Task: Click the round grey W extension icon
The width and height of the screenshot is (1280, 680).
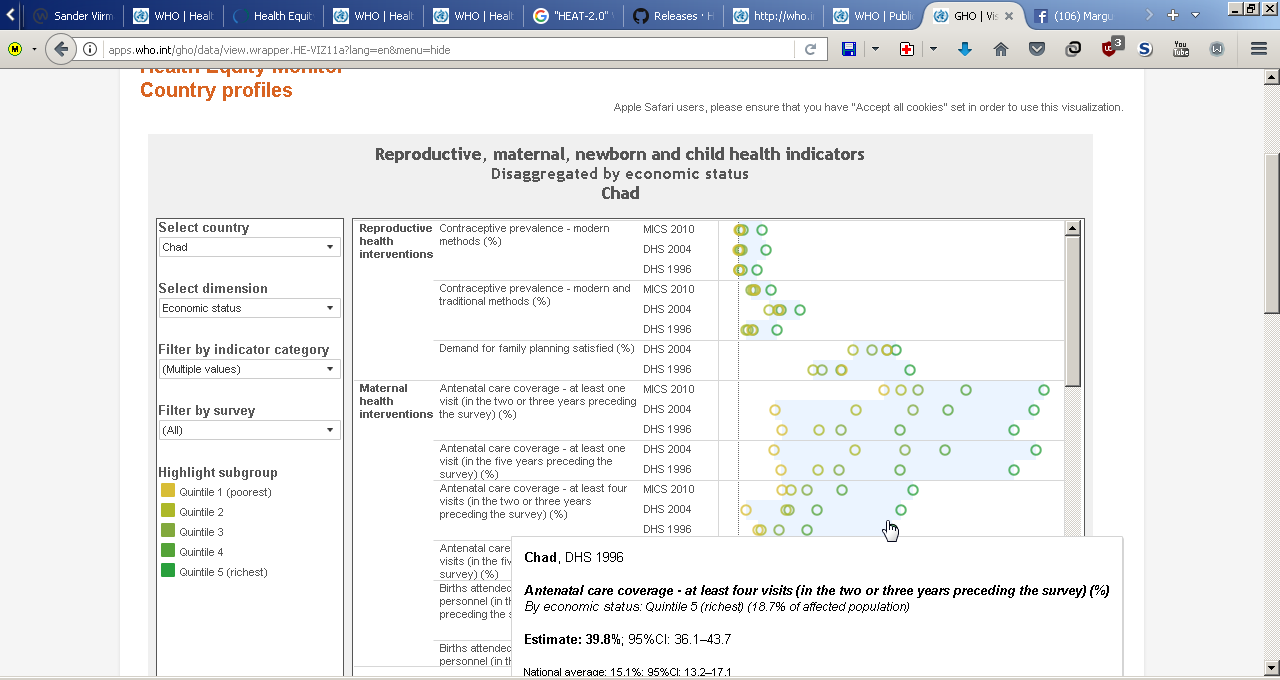Action: coord(1217,49)
